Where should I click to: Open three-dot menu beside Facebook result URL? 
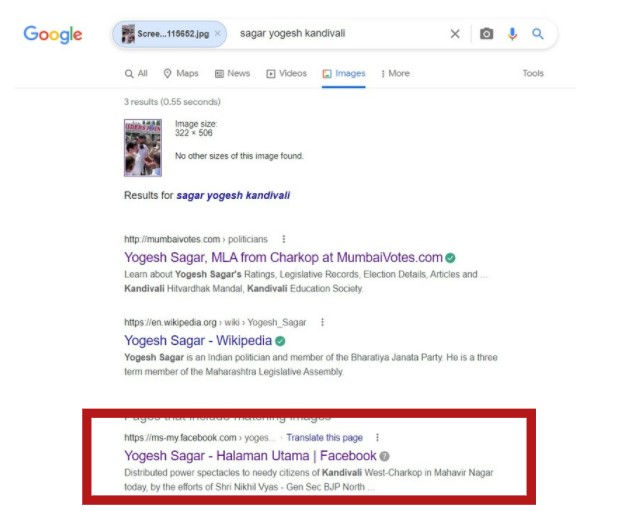(x=377, y=437)
